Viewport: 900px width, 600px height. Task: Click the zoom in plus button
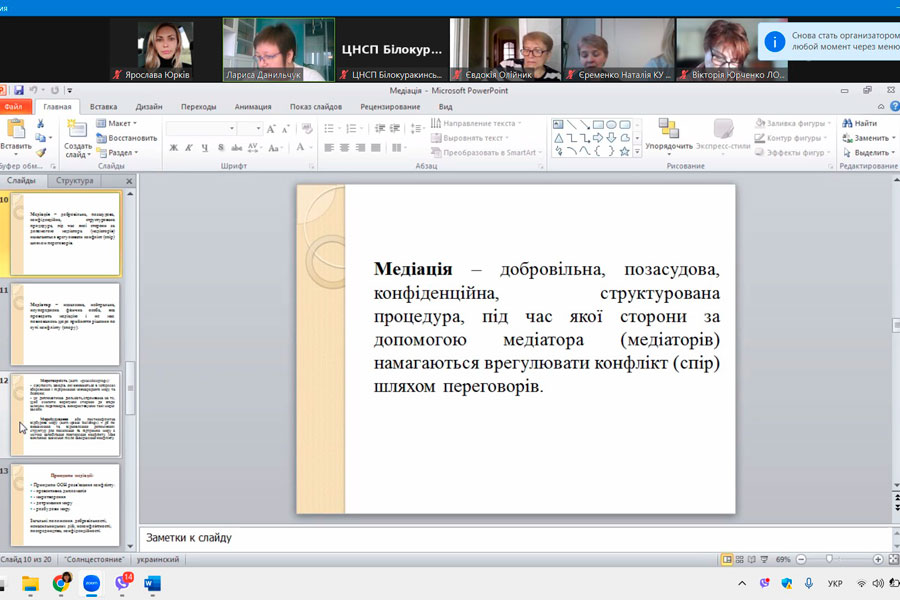pos(878,559)
